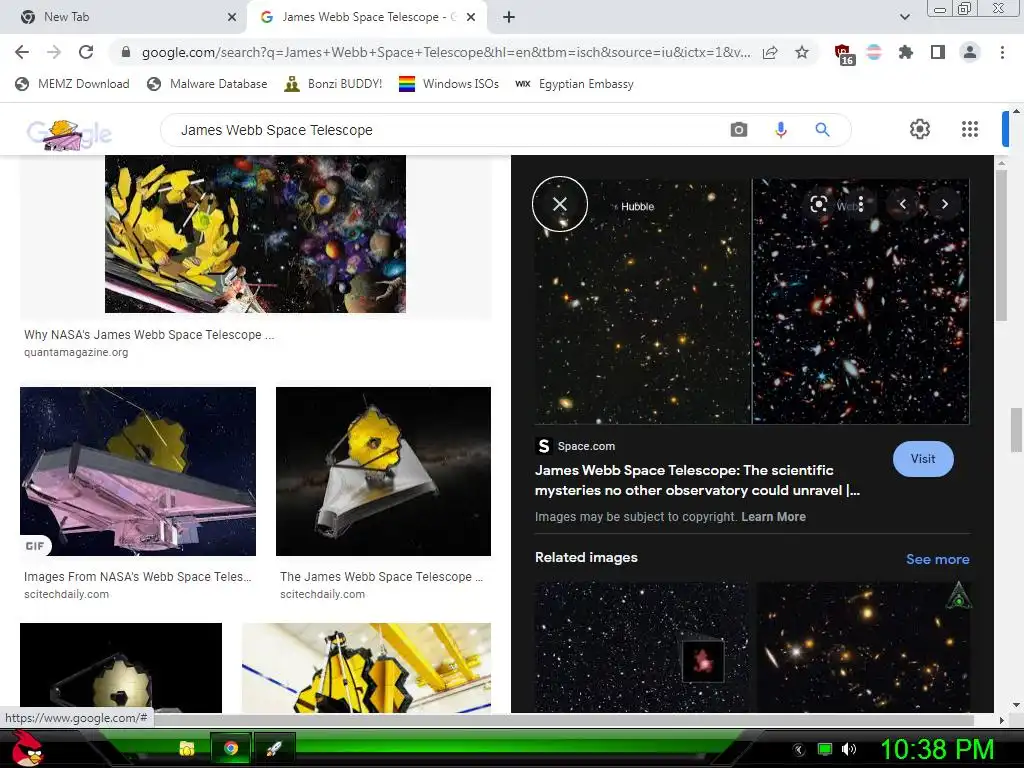The width and height of the screenshot is (1024, 768).
Task: Open related image with red galaxy inset
Action: (x=642, y=647)
